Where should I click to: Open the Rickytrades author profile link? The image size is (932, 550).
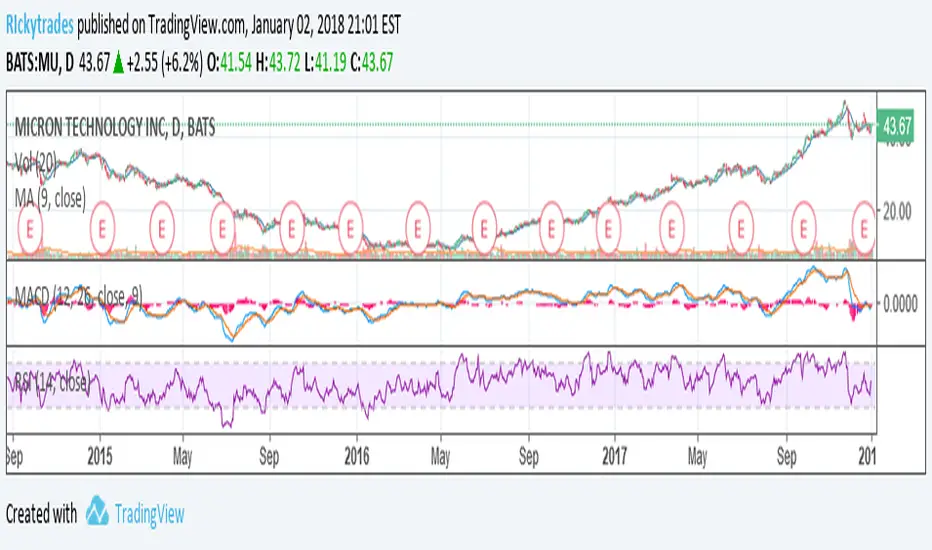[x=40, y=25]
